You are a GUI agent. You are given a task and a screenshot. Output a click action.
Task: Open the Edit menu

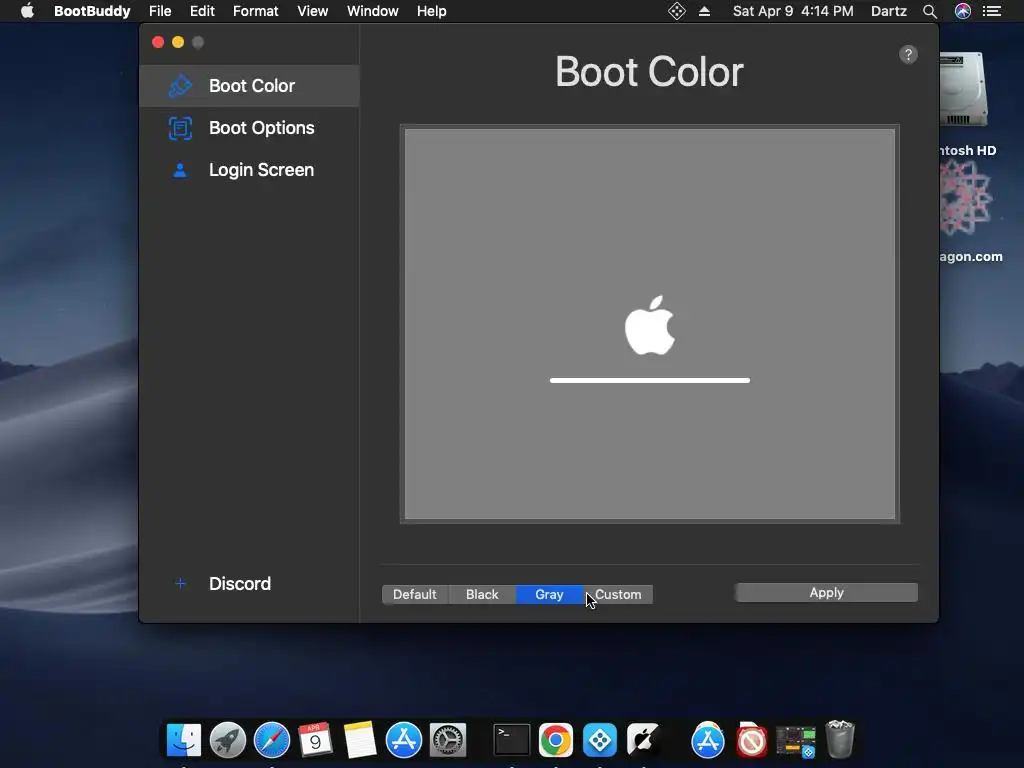tap(202, 11)
